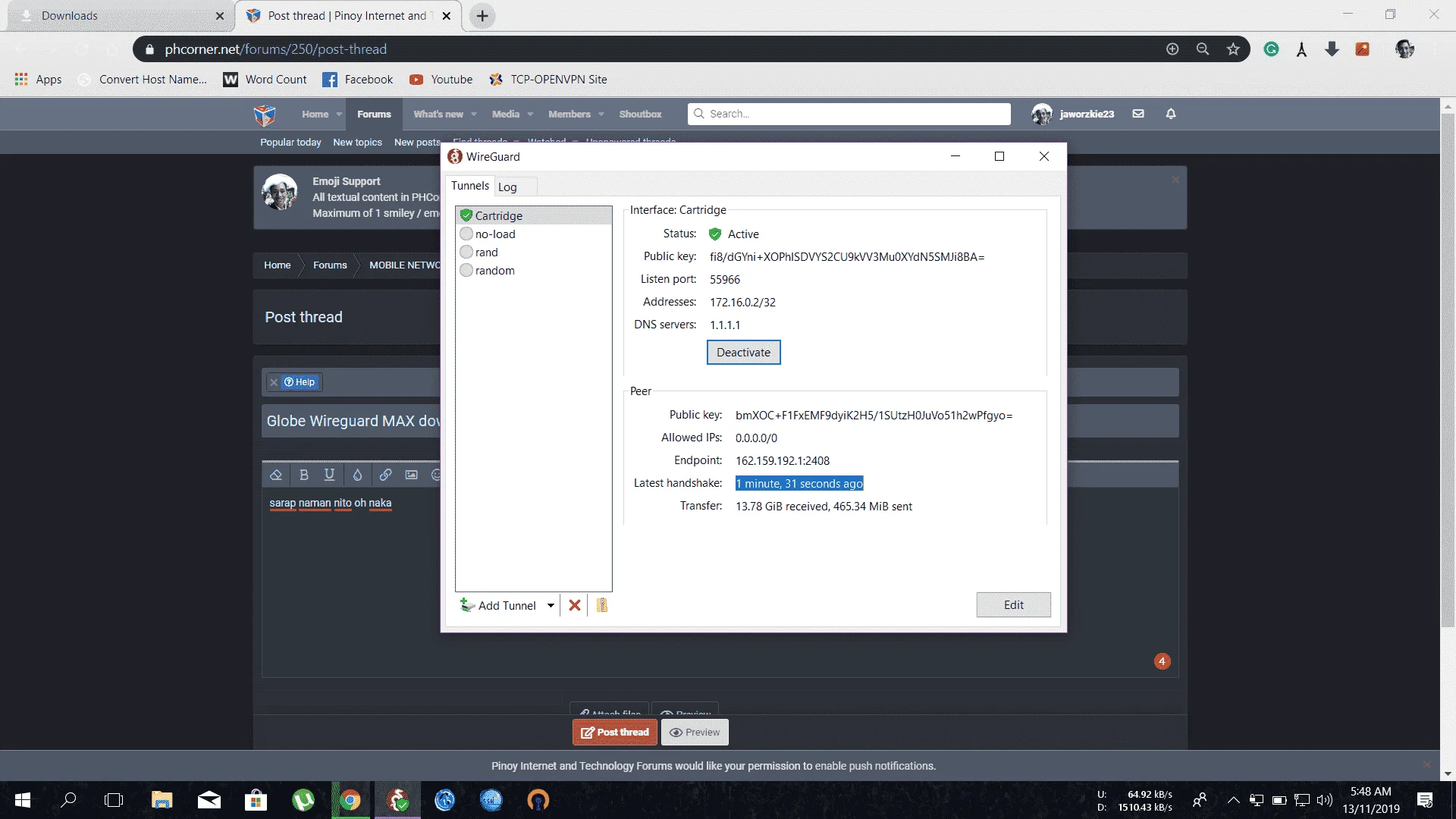This screenshot has height=819, width=1456.
Task: Click the Post thread button
Action: [x=615, y=733]
